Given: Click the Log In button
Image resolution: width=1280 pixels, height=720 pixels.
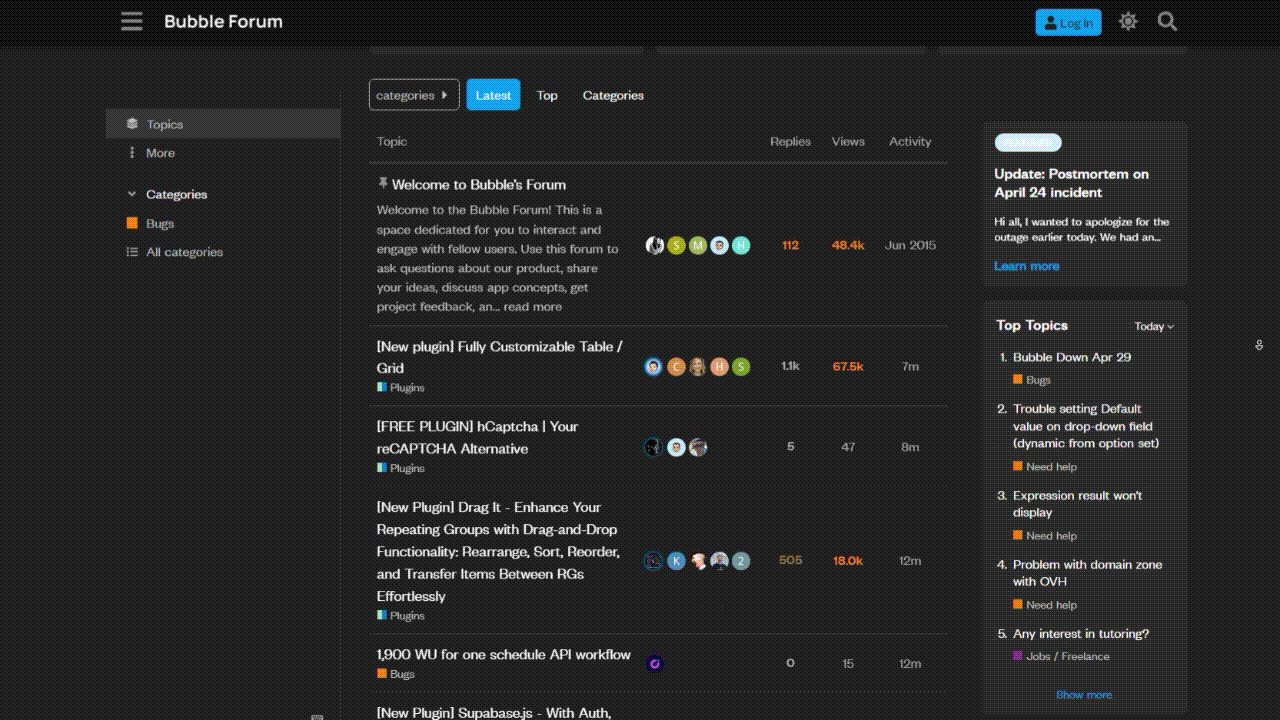Looking at the screenshot, I should tap(1068, 22).
